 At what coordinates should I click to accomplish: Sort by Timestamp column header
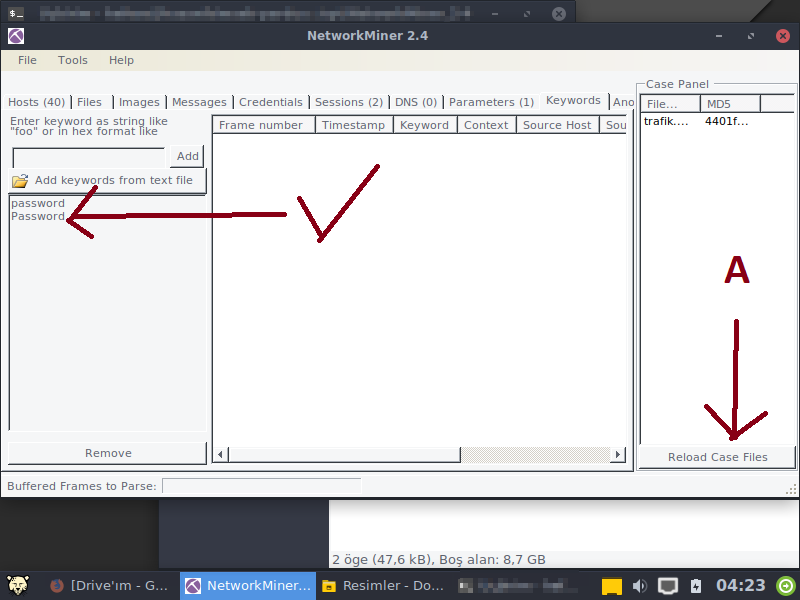[354, 125]
